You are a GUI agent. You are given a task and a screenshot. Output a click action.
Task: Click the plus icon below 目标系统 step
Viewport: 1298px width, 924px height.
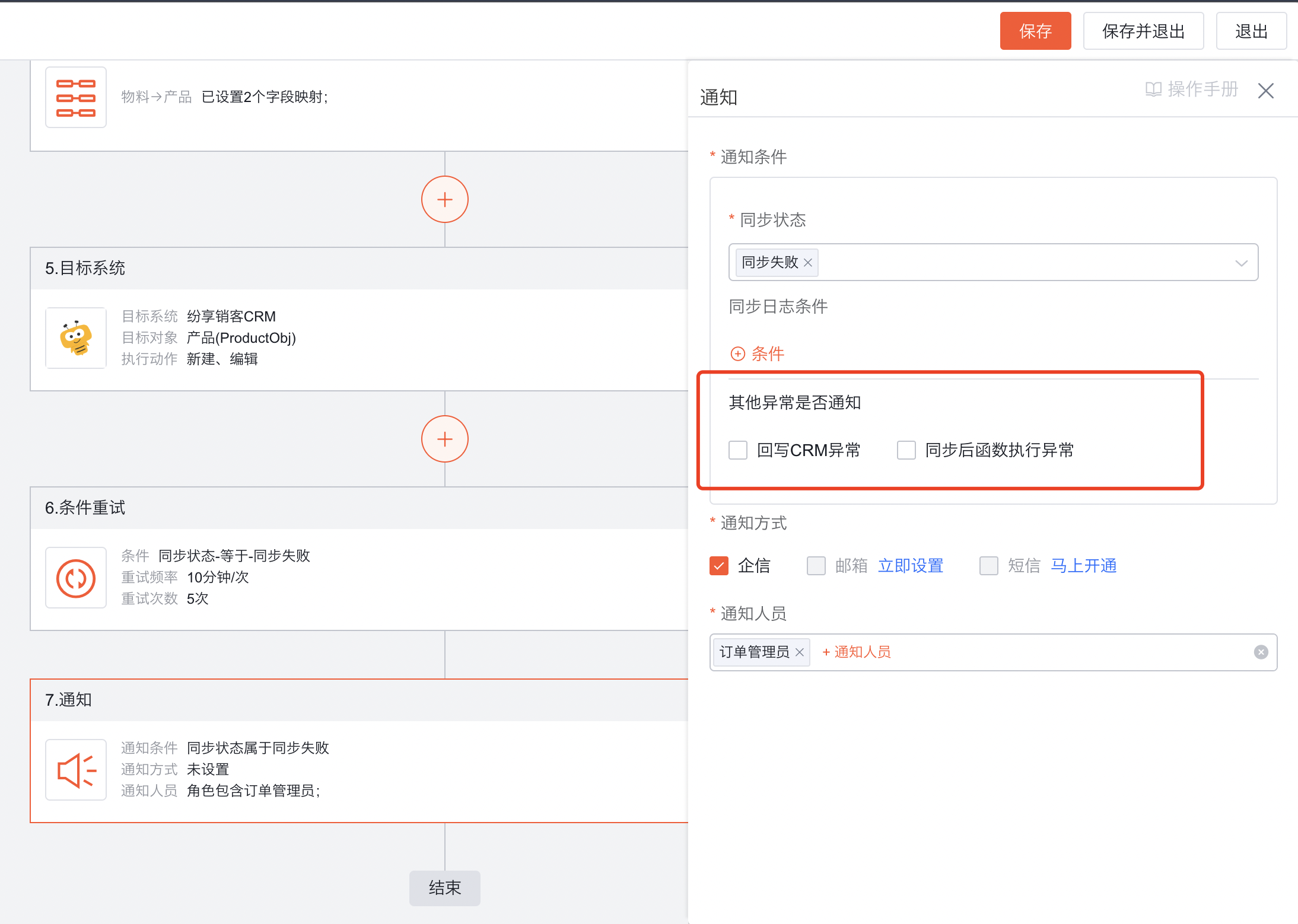[x=444, y=439]
